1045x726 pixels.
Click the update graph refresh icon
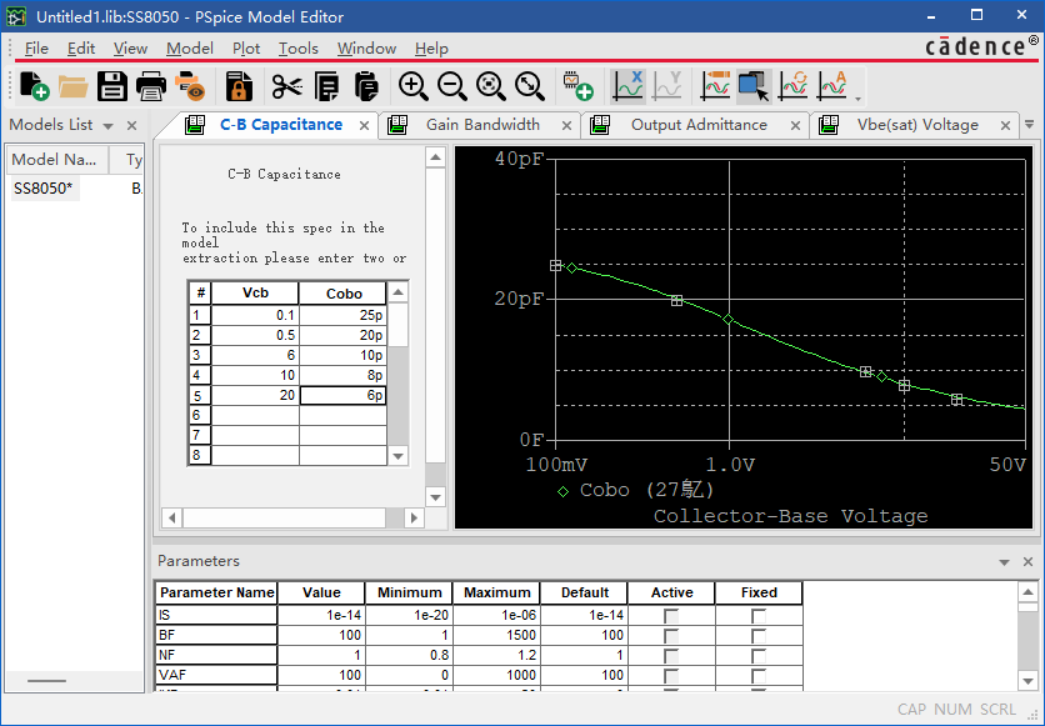[x=793, y=86]
